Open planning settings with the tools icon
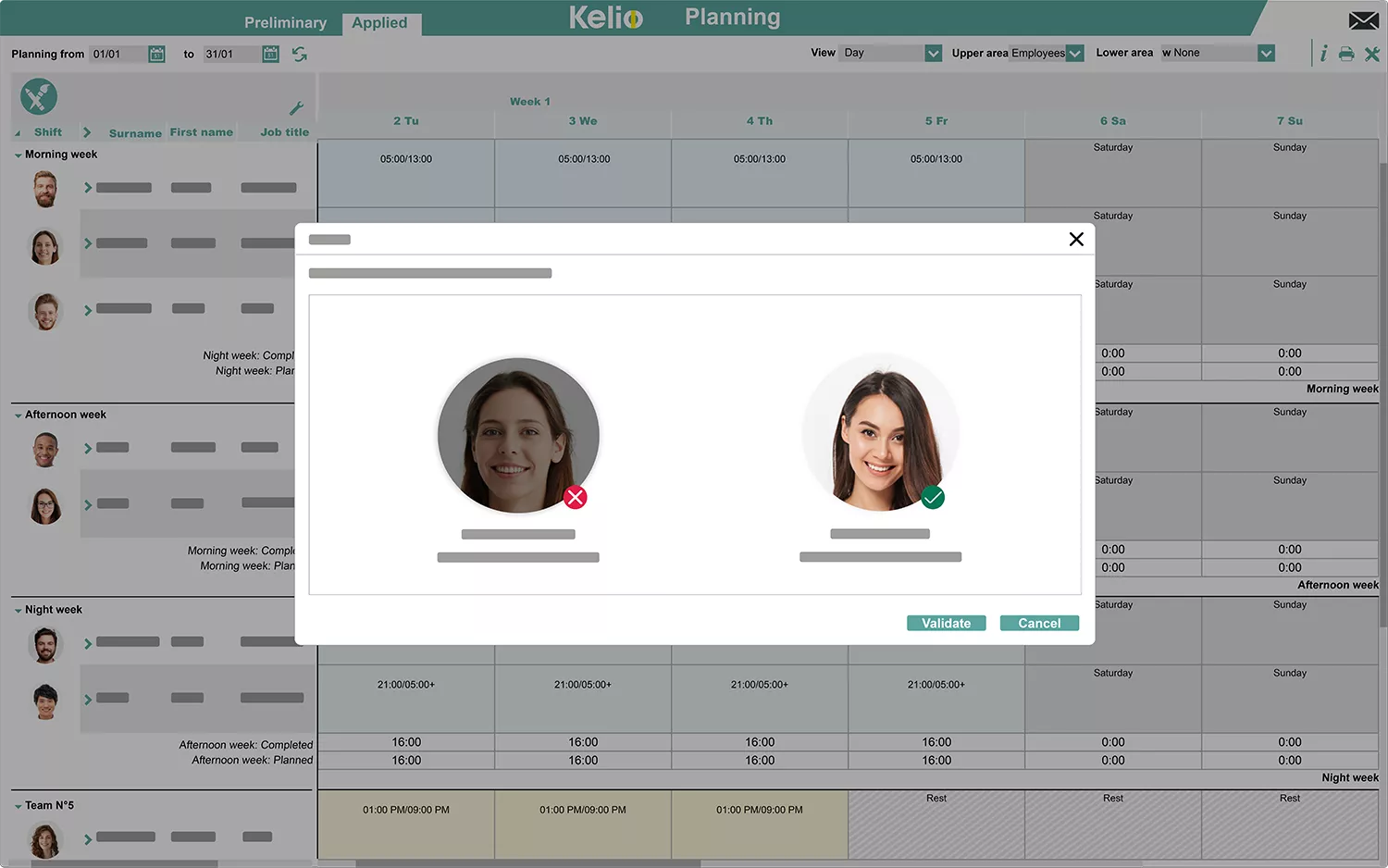1388x868 pixels. click(x=1372, y=54)
